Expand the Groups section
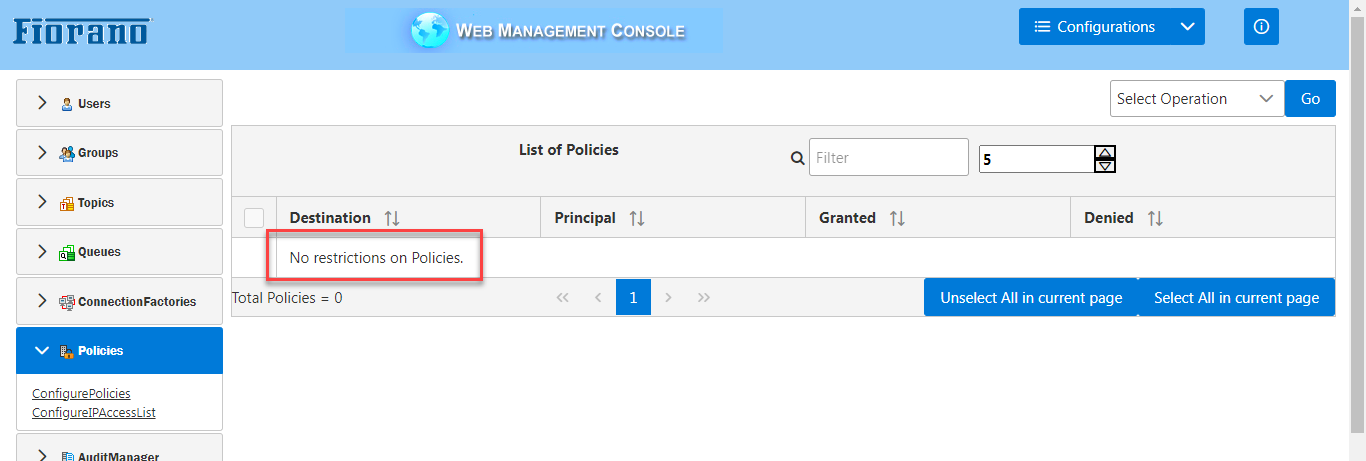1366x461 pixels. (120, 153)
